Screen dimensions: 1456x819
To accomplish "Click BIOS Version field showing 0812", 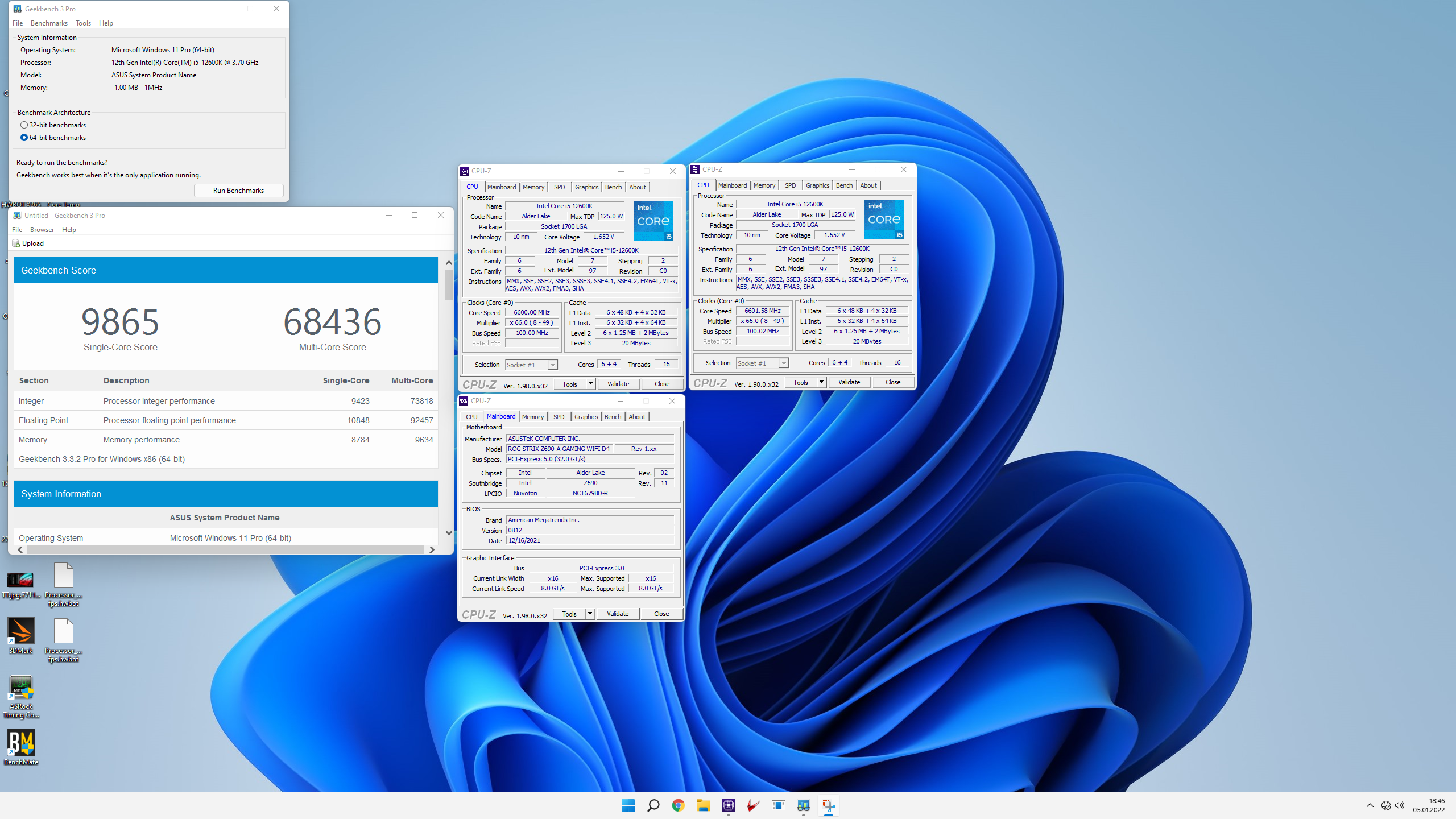I will click(590, 530).
